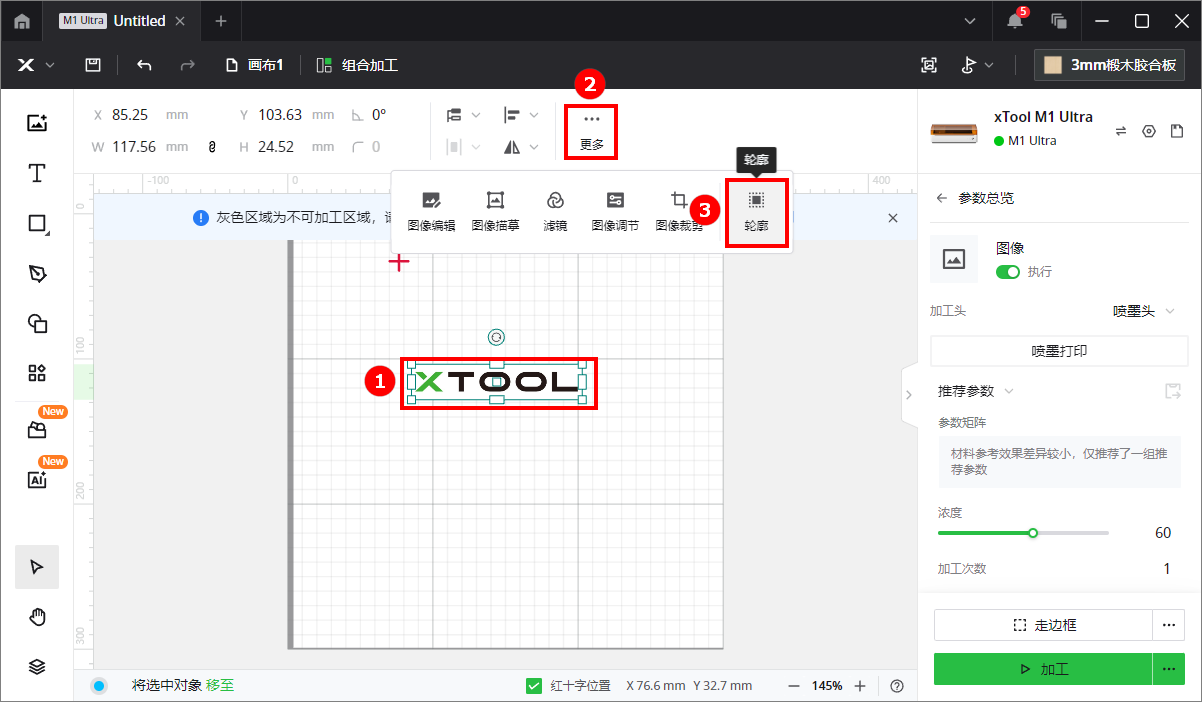Select 图像裁剪 crop option
Viewport: 1202px width, 702px height.
pos(679,211)
